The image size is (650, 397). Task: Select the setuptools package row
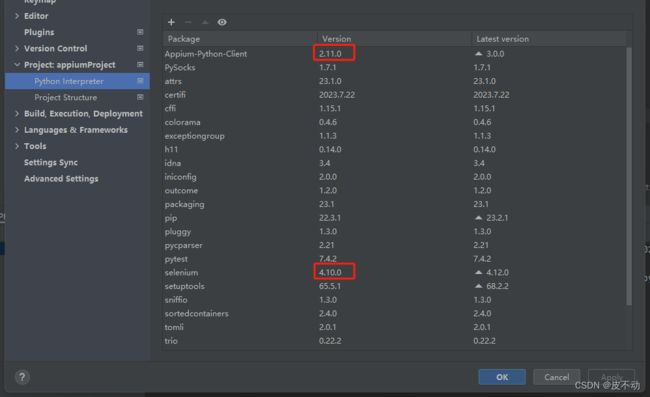[x=394, y=286]
